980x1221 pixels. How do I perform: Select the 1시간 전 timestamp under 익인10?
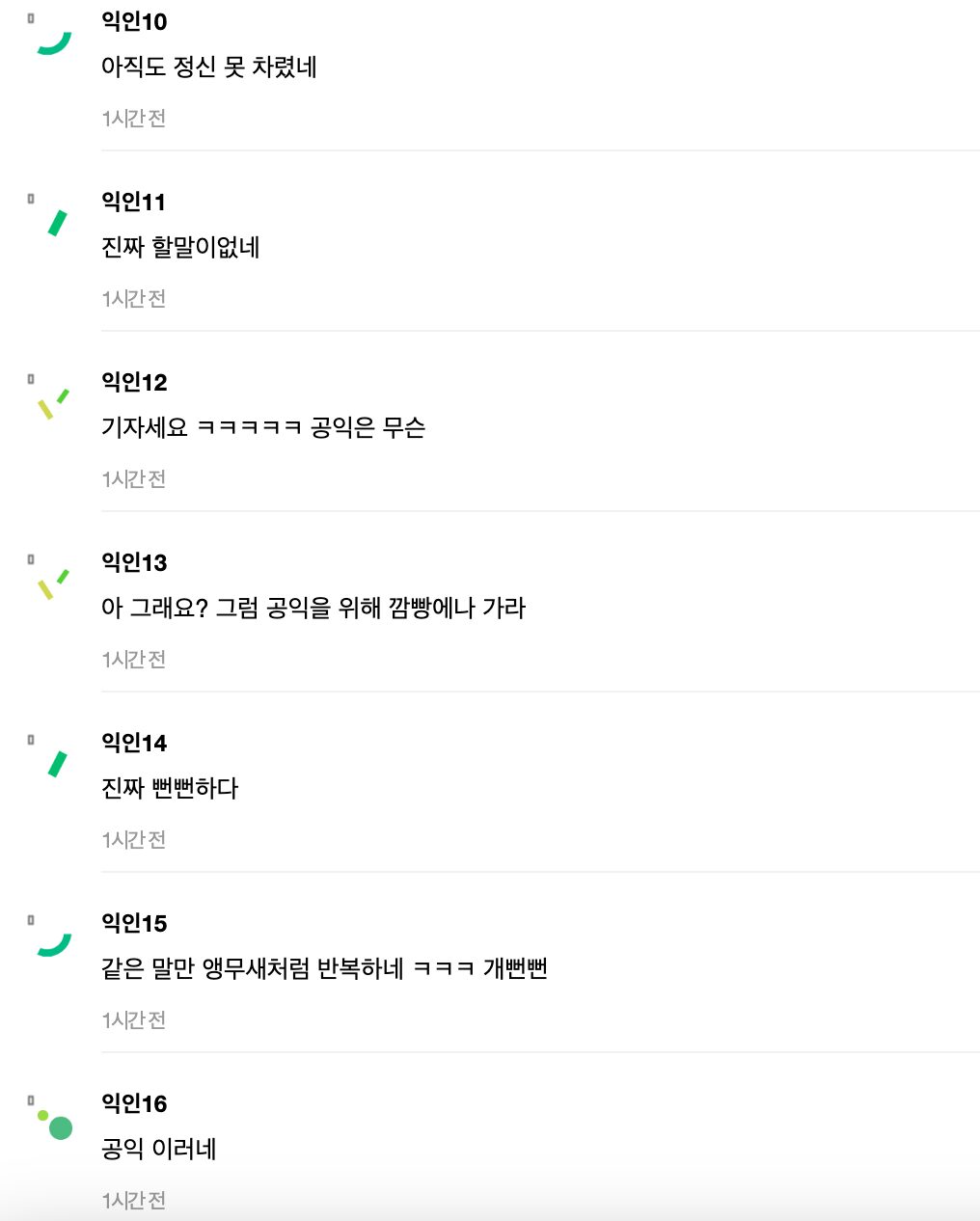134,118
